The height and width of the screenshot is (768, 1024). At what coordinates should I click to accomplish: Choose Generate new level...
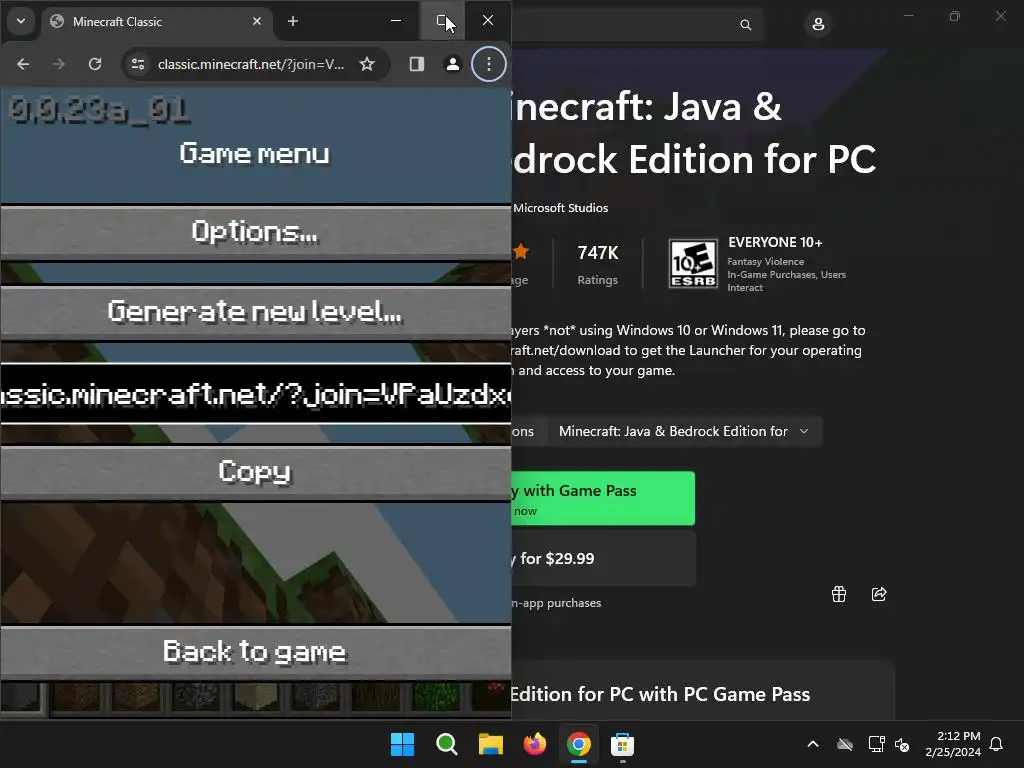pyautogui.click(x=255, y=312)
